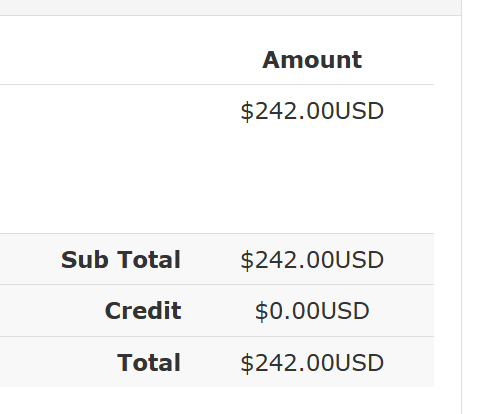Viewport: 480px width, 414px height.
Task: Select the final Total value $242.00USD
Action: tap(312, 363)
